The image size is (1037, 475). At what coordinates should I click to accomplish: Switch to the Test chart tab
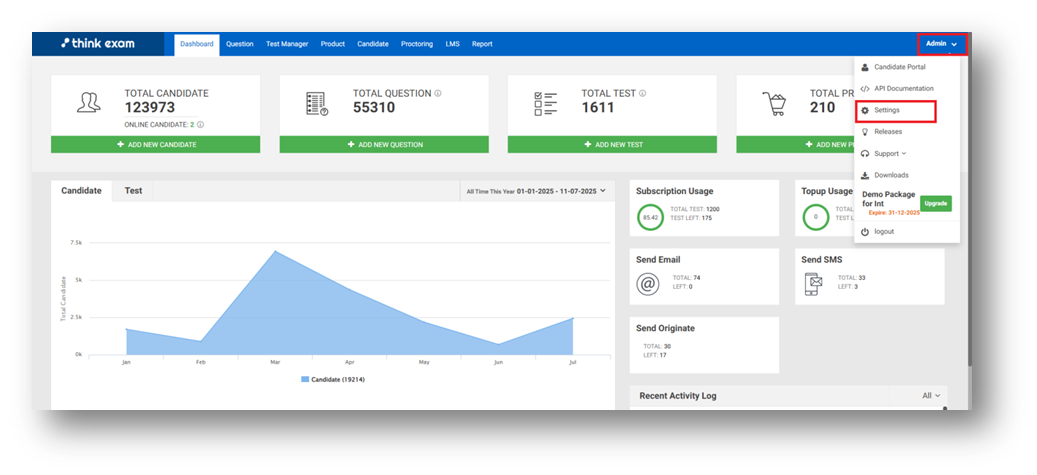point(133,190)
